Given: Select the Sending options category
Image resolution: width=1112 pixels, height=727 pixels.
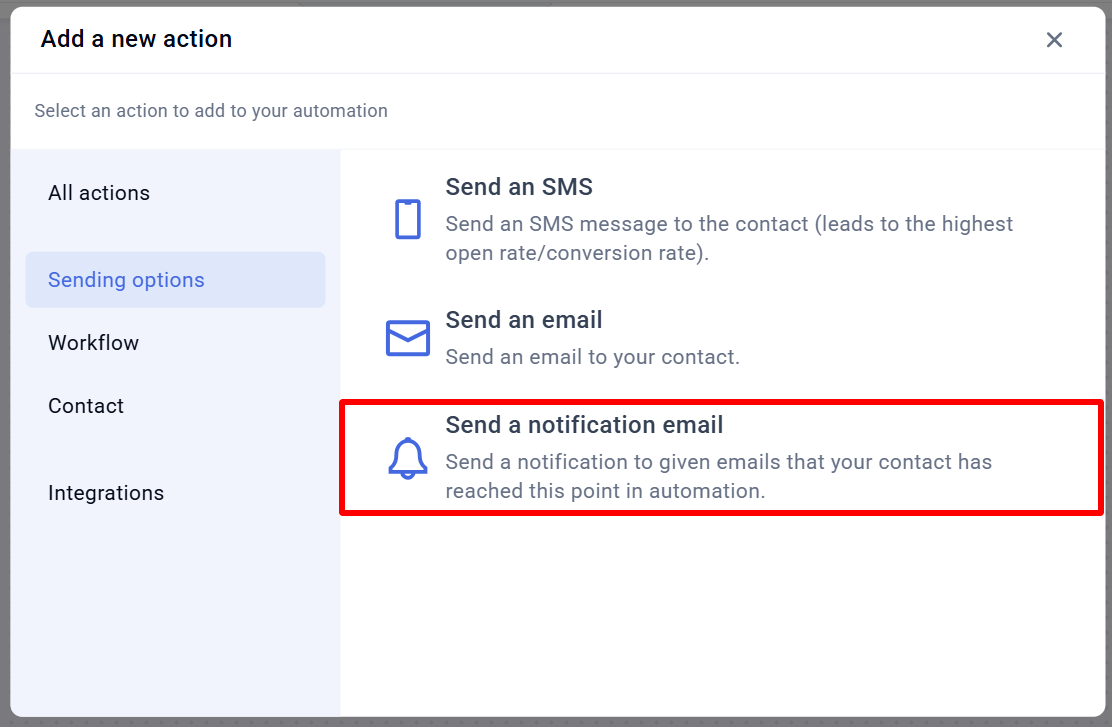Looking at the screenshot, I should [175, 279].
